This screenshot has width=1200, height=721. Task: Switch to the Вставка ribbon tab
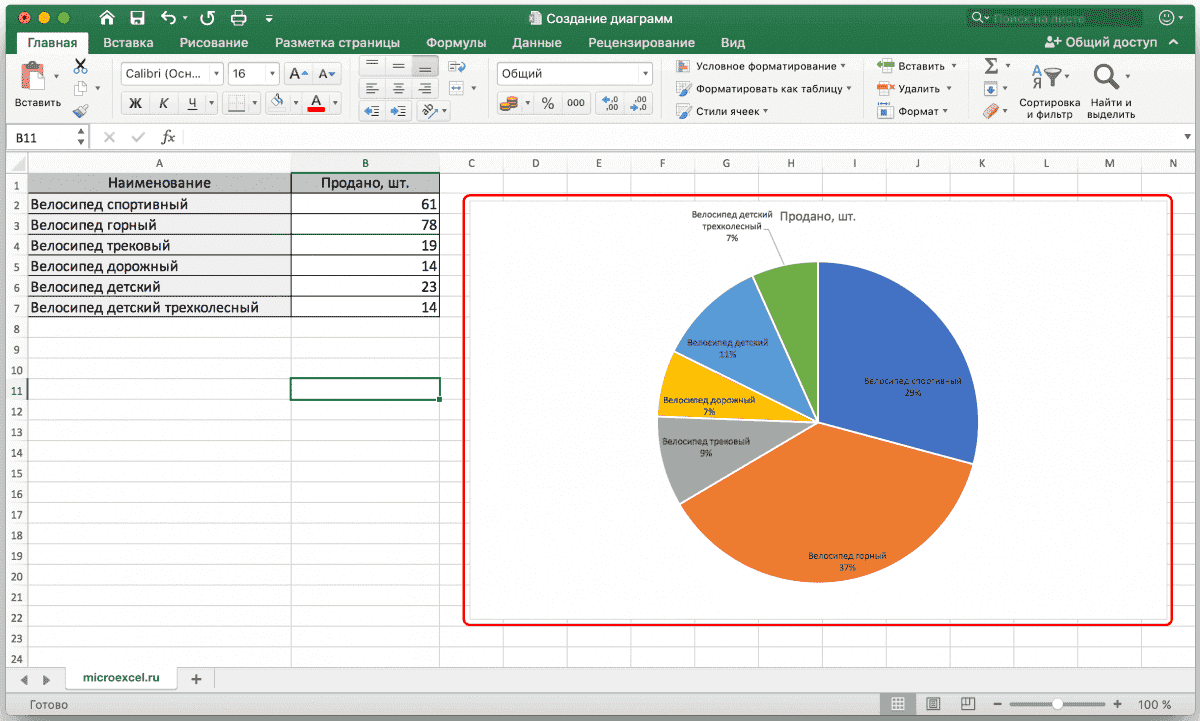128,43
